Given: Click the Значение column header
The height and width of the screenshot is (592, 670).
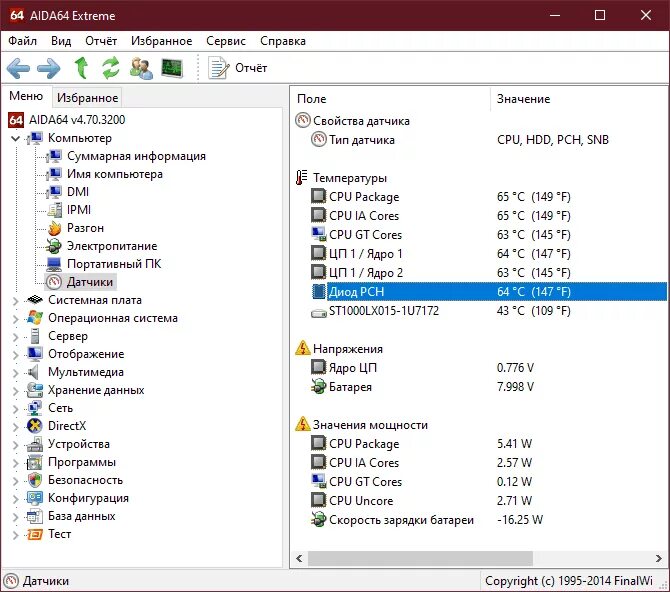Looking at the screenshot, I should point(579,99).
